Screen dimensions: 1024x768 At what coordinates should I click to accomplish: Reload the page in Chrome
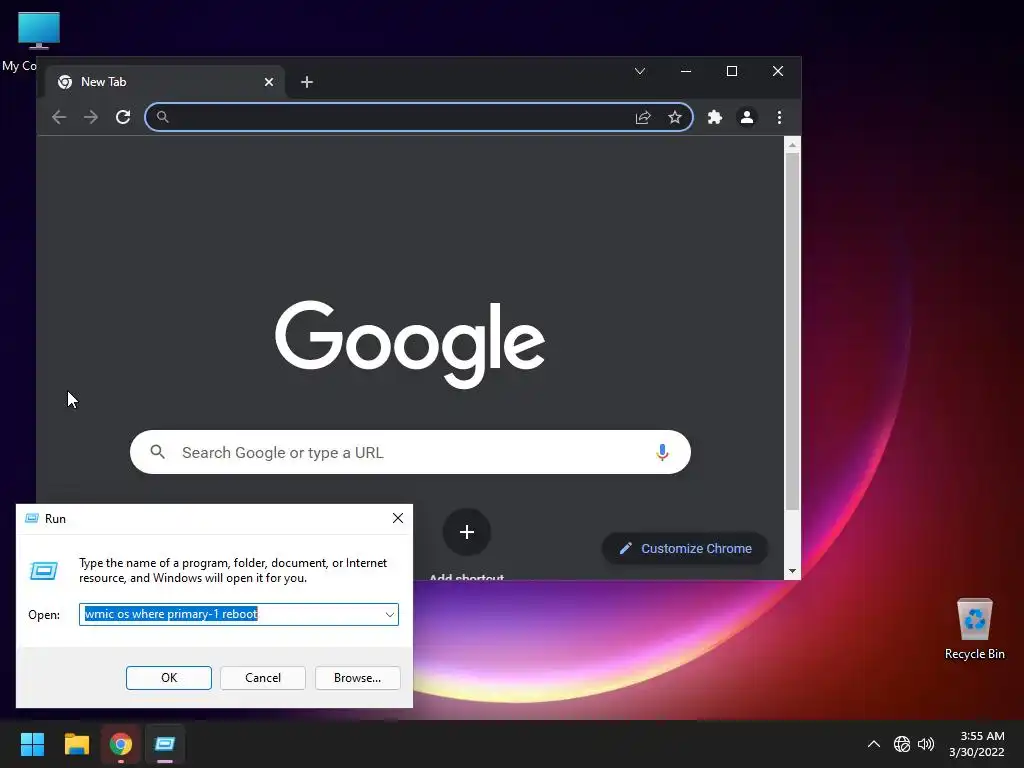(123, 117)
